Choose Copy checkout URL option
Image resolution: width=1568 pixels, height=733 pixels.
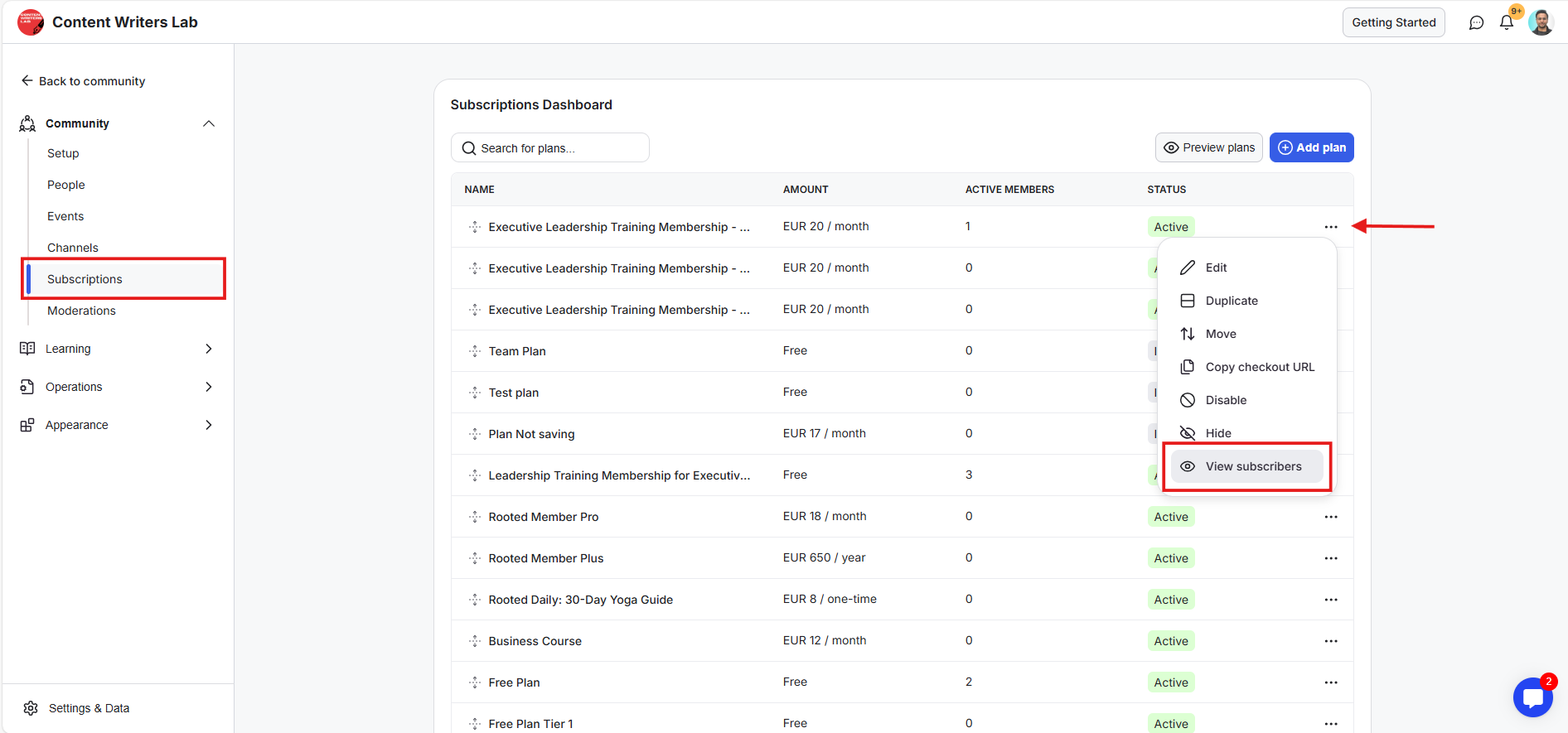[1259, 367]
